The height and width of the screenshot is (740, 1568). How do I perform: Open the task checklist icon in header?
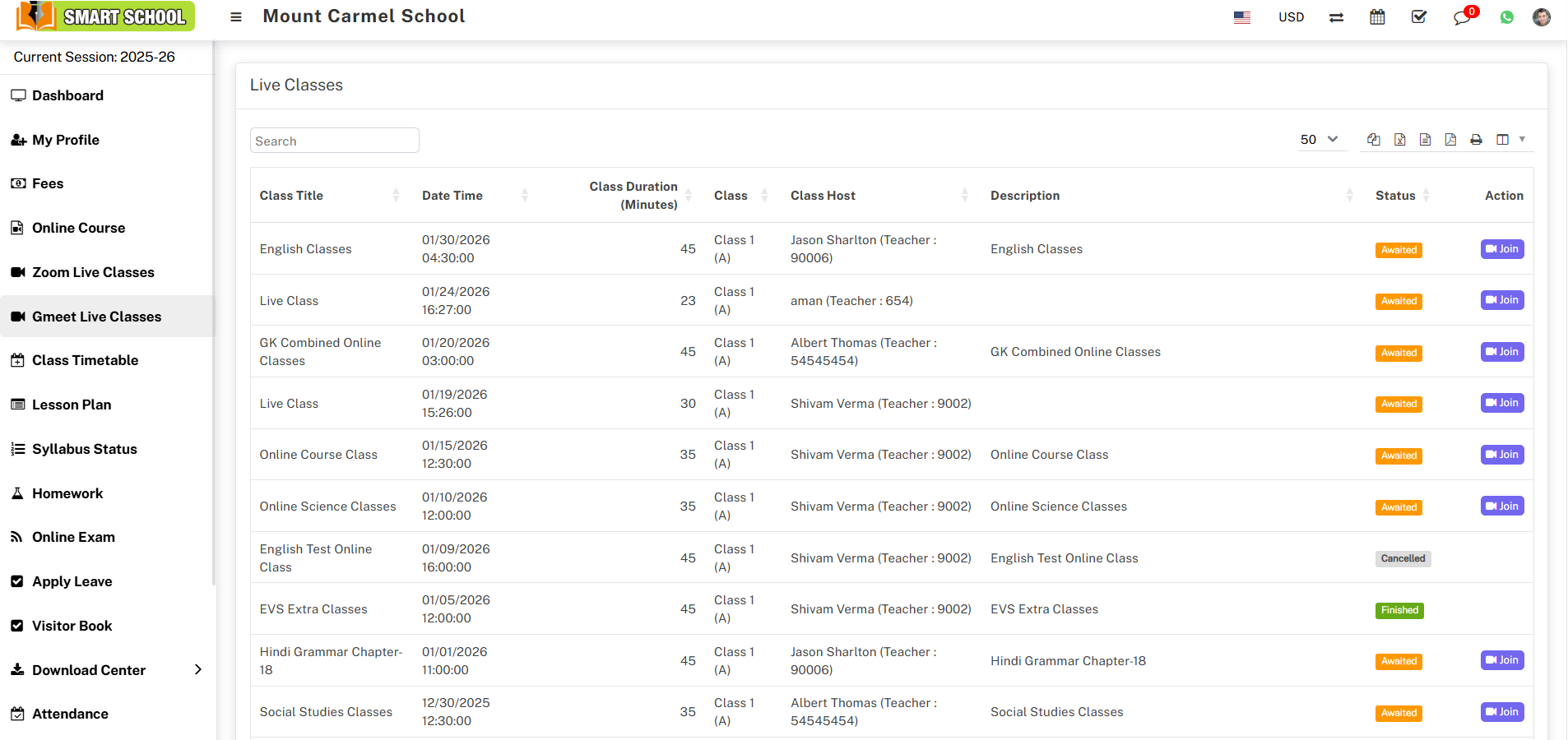[1419, 17]
